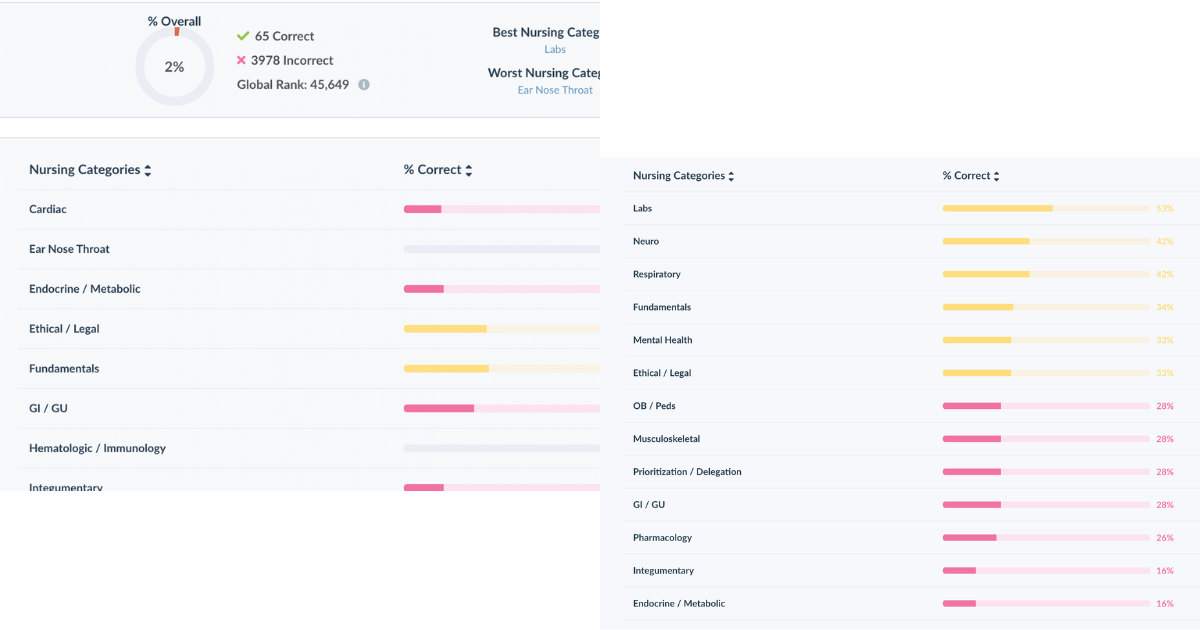This screenshot has width=1200, height=630.
Task: Select the Respiratory category row
Action: pyautogui.click(x=656, y=274)
